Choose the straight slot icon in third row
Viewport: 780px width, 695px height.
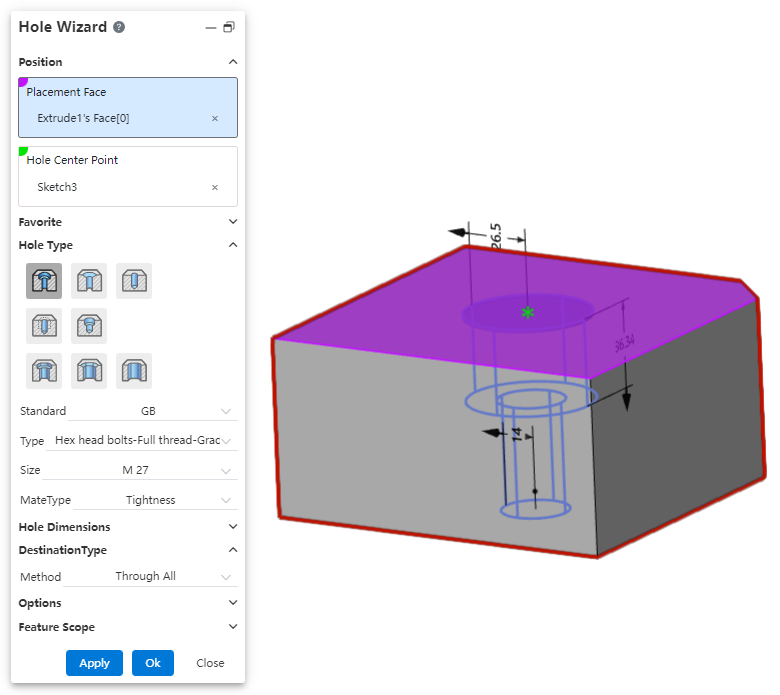pos(134,371)
